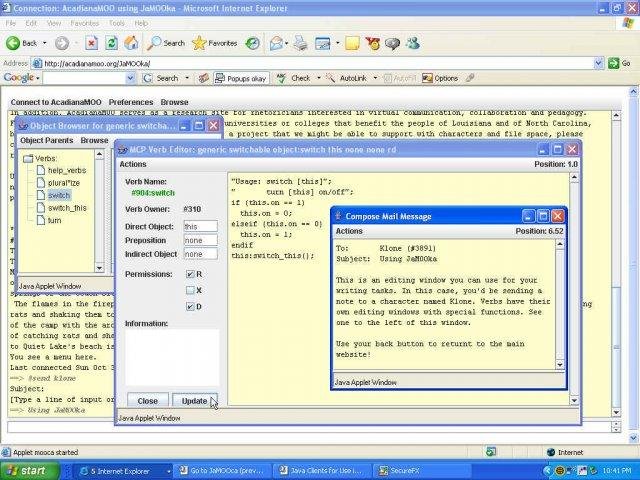Open the Mail envelope icon
640x480 pixels.
click(x=276, y=43)
